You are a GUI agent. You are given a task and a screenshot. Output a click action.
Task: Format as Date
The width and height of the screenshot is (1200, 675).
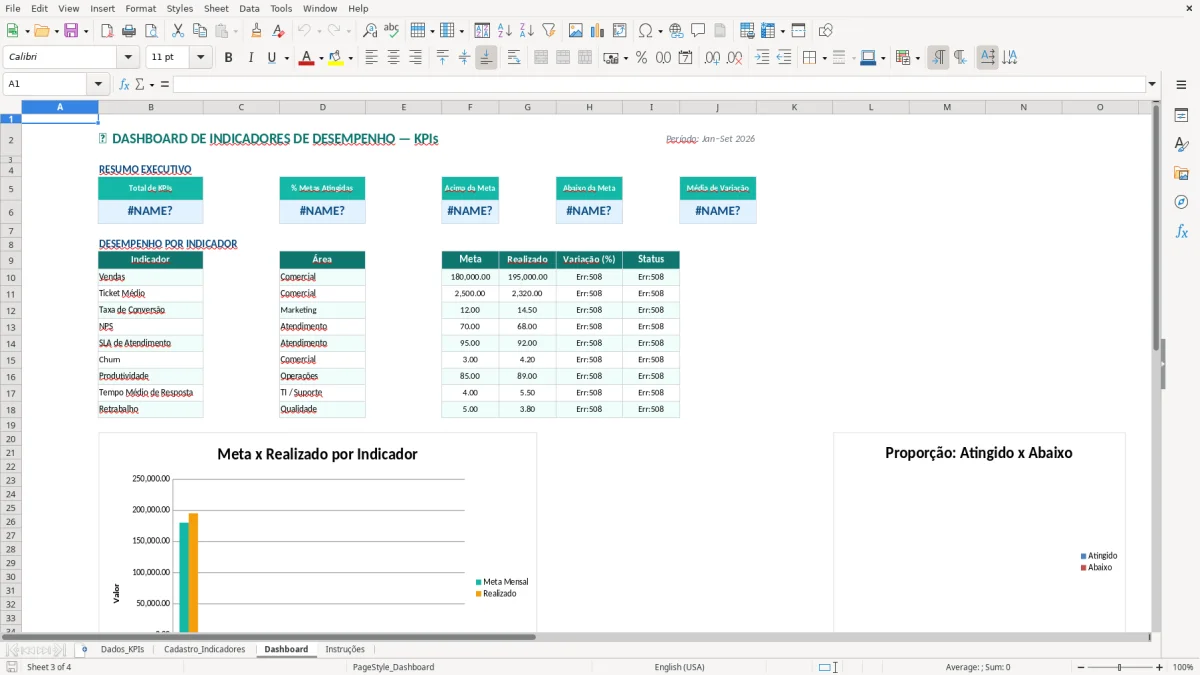pos(685,58)
